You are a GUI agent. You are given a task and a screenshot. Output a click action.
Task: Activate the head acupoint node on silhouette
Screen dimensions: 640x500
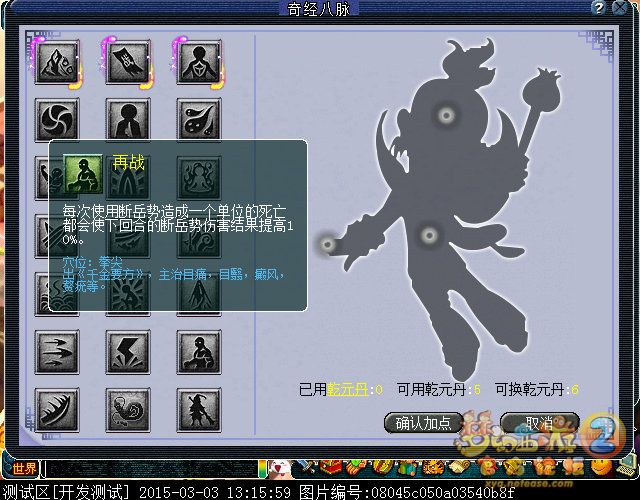point(446,115)
